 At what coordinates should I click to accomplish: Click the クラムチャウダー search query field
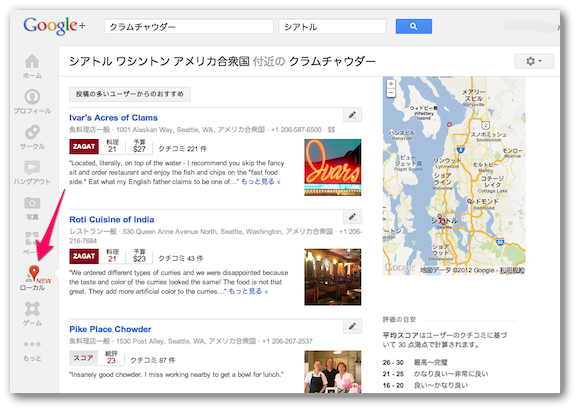tap(189, 27)
